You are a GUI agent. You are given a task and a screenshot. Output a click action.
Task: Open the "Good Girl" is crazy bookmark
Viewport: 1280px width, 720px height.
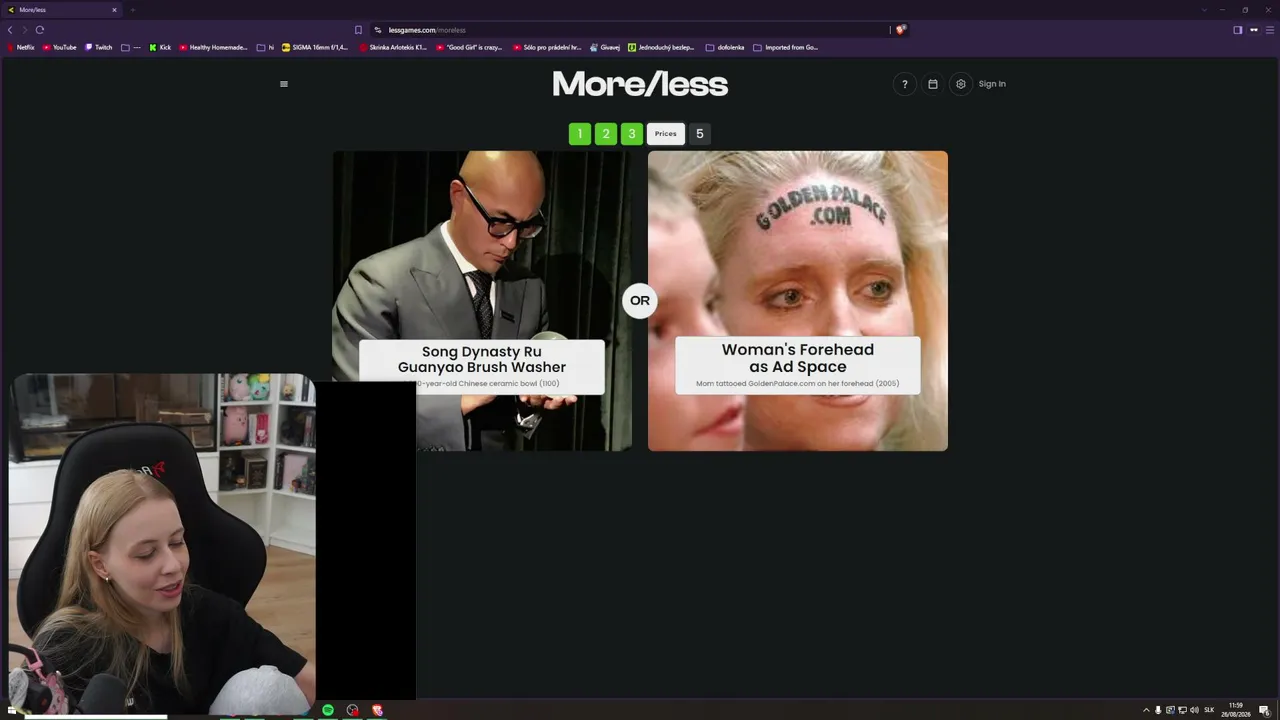[469, 47]
